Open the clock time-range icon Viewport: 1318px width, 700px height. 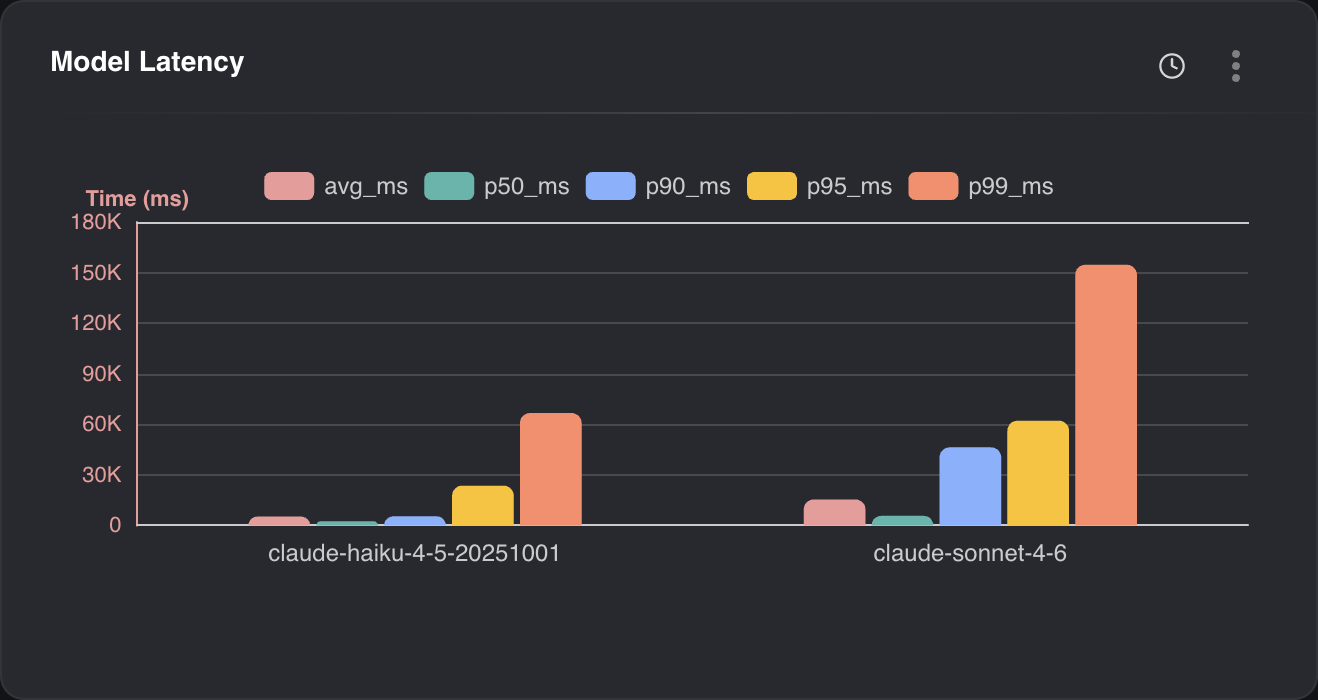click(x=1171, y=66)
